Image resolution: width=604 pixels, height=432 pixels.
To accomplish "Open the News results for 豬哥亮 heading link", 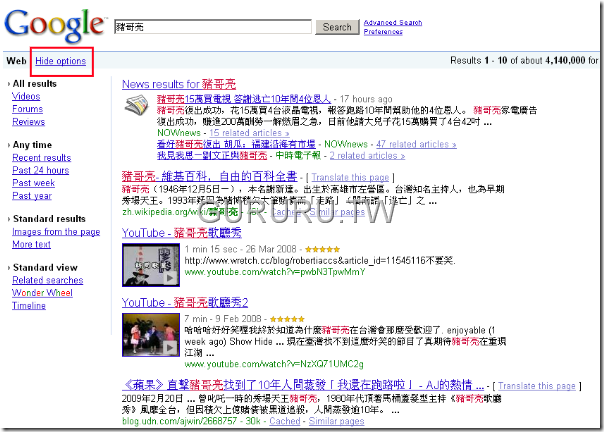I will 179,84.
